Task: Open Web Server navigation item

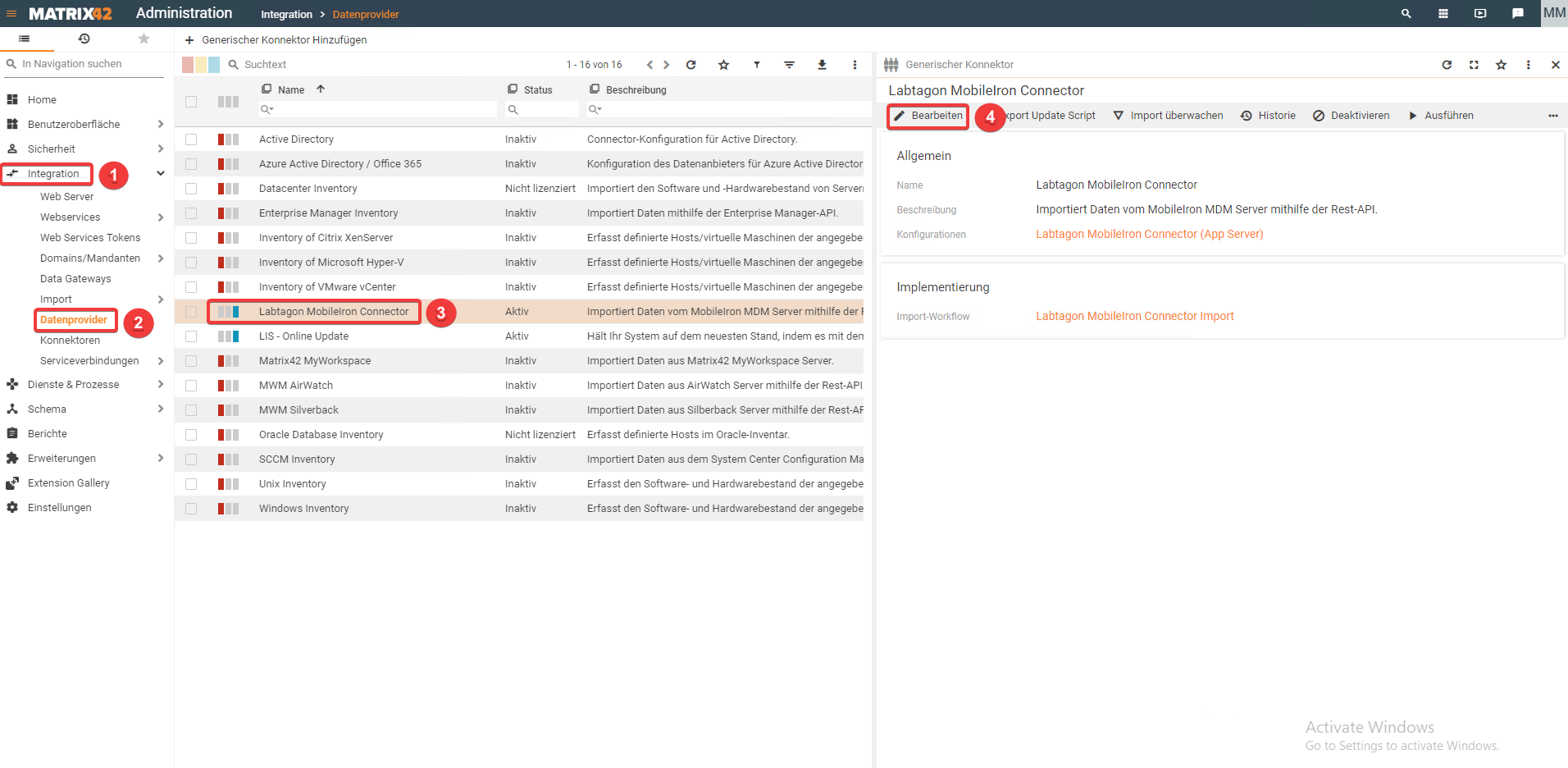Action: click(66, 196)
